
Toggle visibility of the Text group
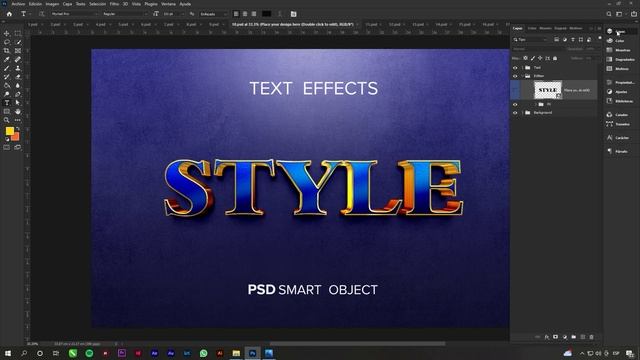pyautogui.click(x=515, y=68)
